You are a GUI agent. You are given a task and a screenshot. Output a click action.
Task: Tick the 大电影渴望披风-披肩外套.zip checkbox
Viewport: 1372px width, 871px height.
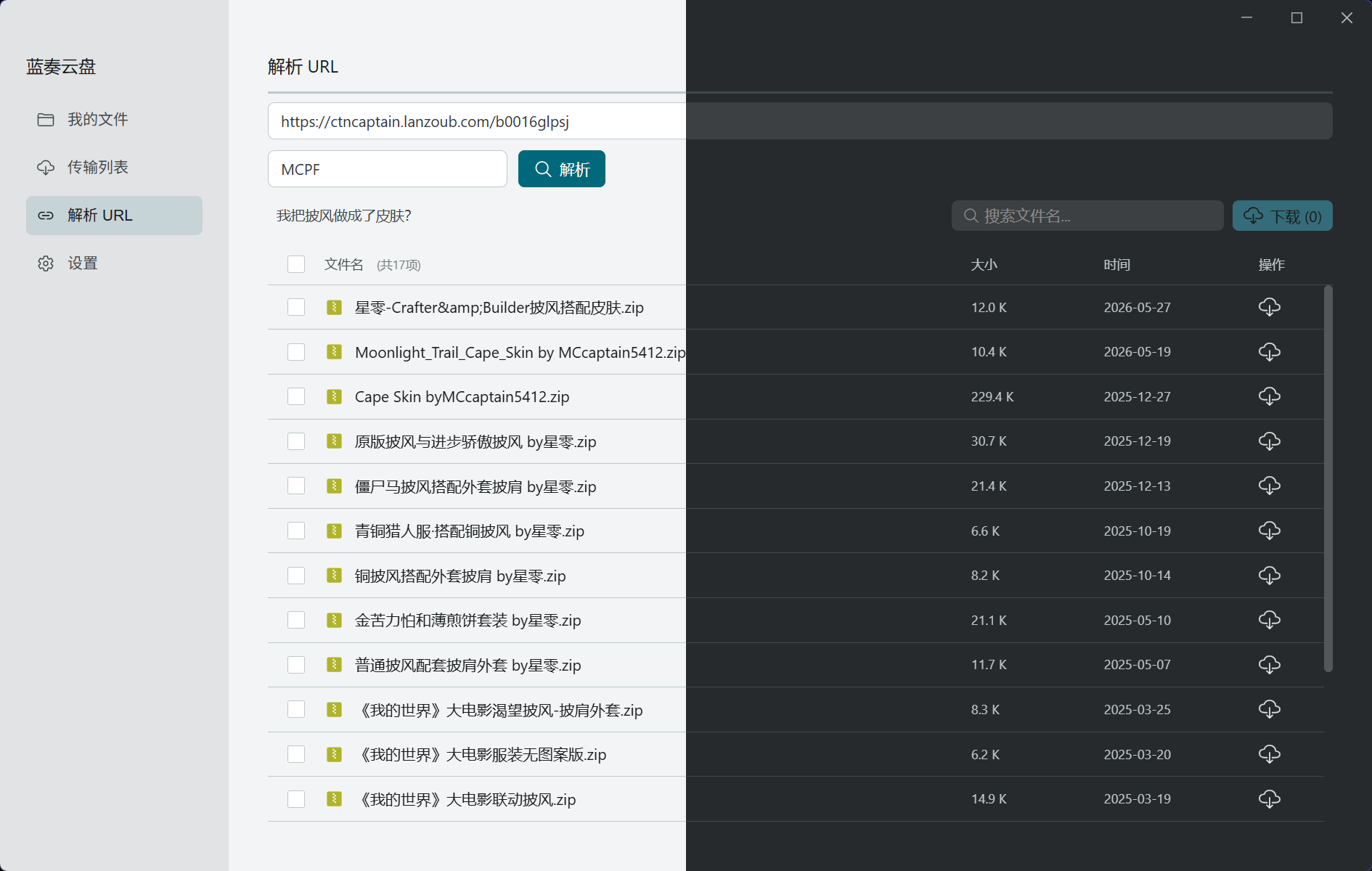[x=296, y=709]
